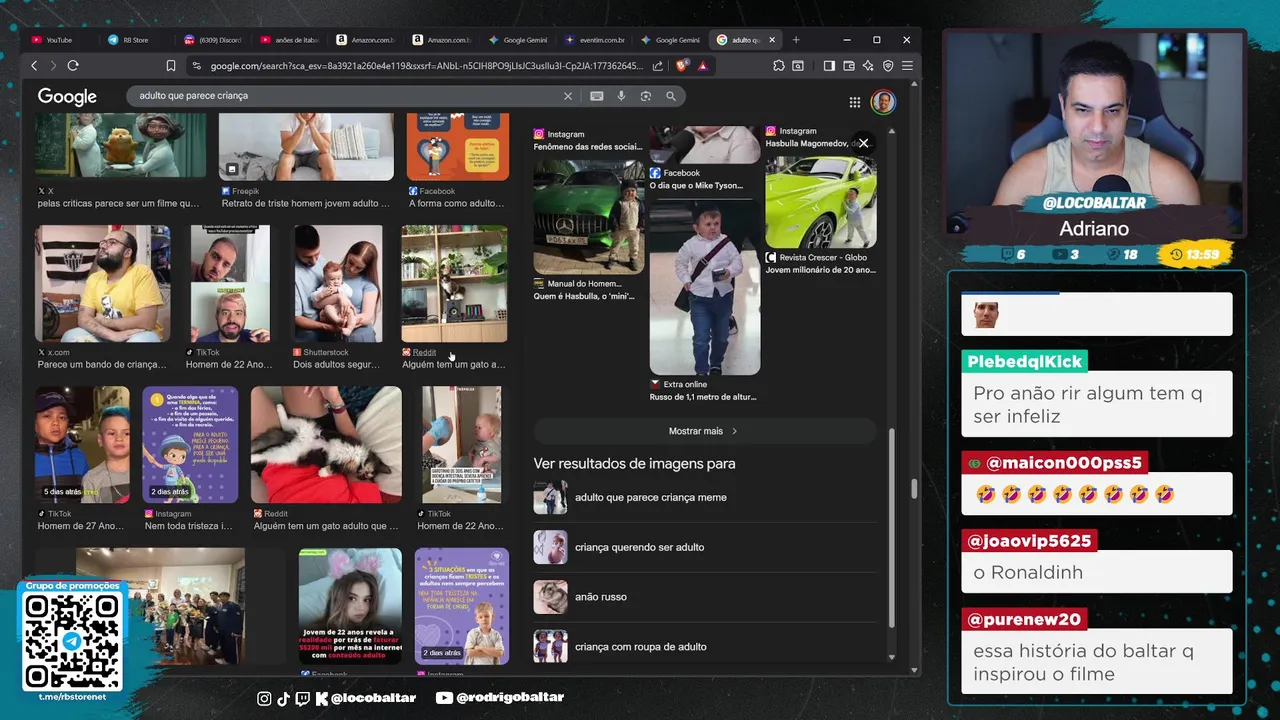
Task: Go forward in browser history
Action: click(52, 66)
